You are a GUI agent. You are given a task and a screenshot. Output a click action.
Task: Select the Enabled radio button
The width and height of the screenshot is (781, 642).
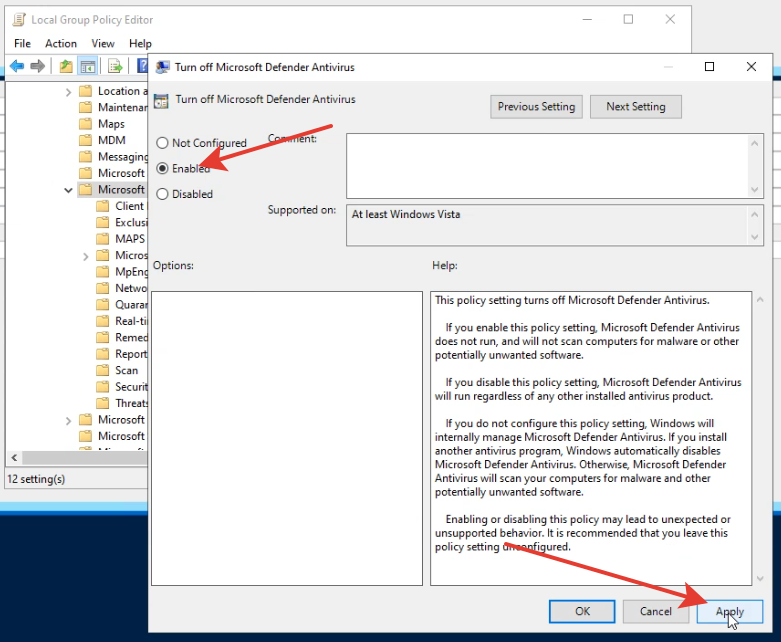click(162, 168)
